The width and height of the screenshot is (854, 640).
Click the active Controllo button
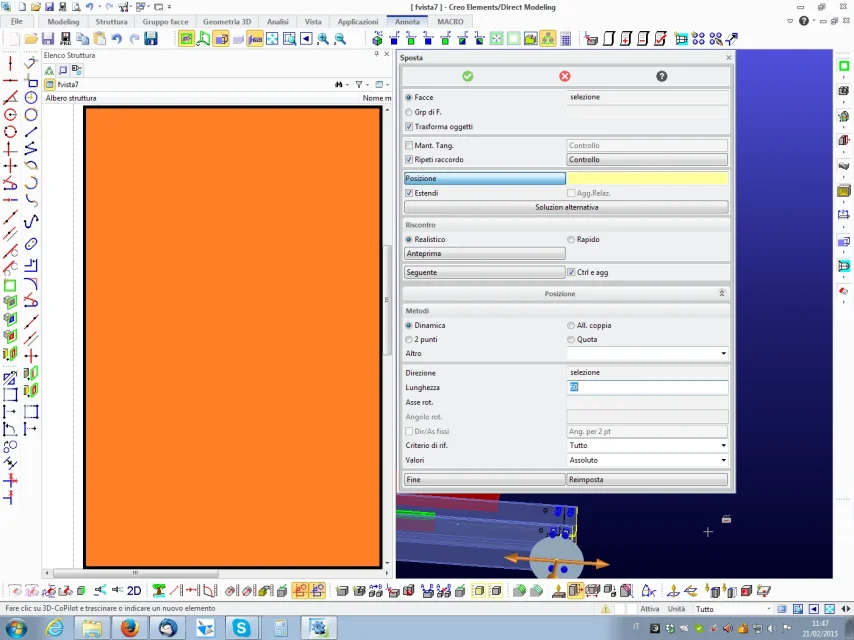(647, 160)
